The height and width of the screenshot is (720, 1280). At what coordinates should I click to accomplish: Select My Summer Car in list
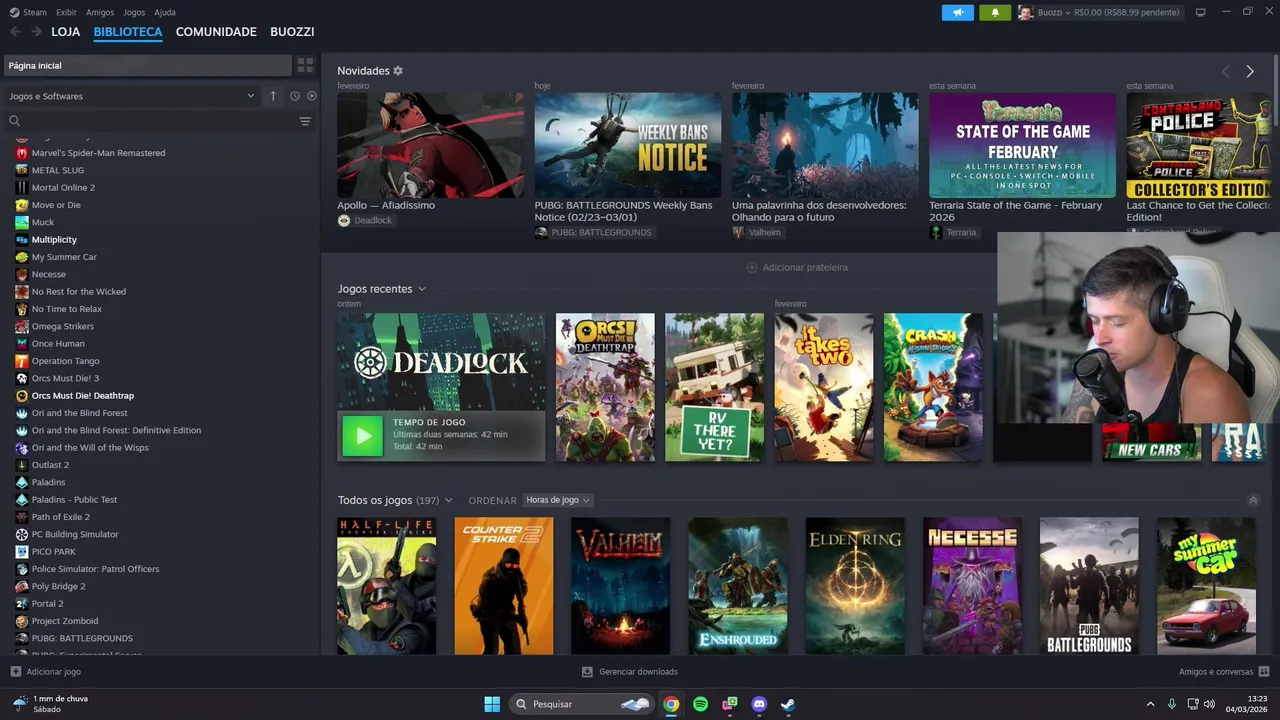pos(64,257)
